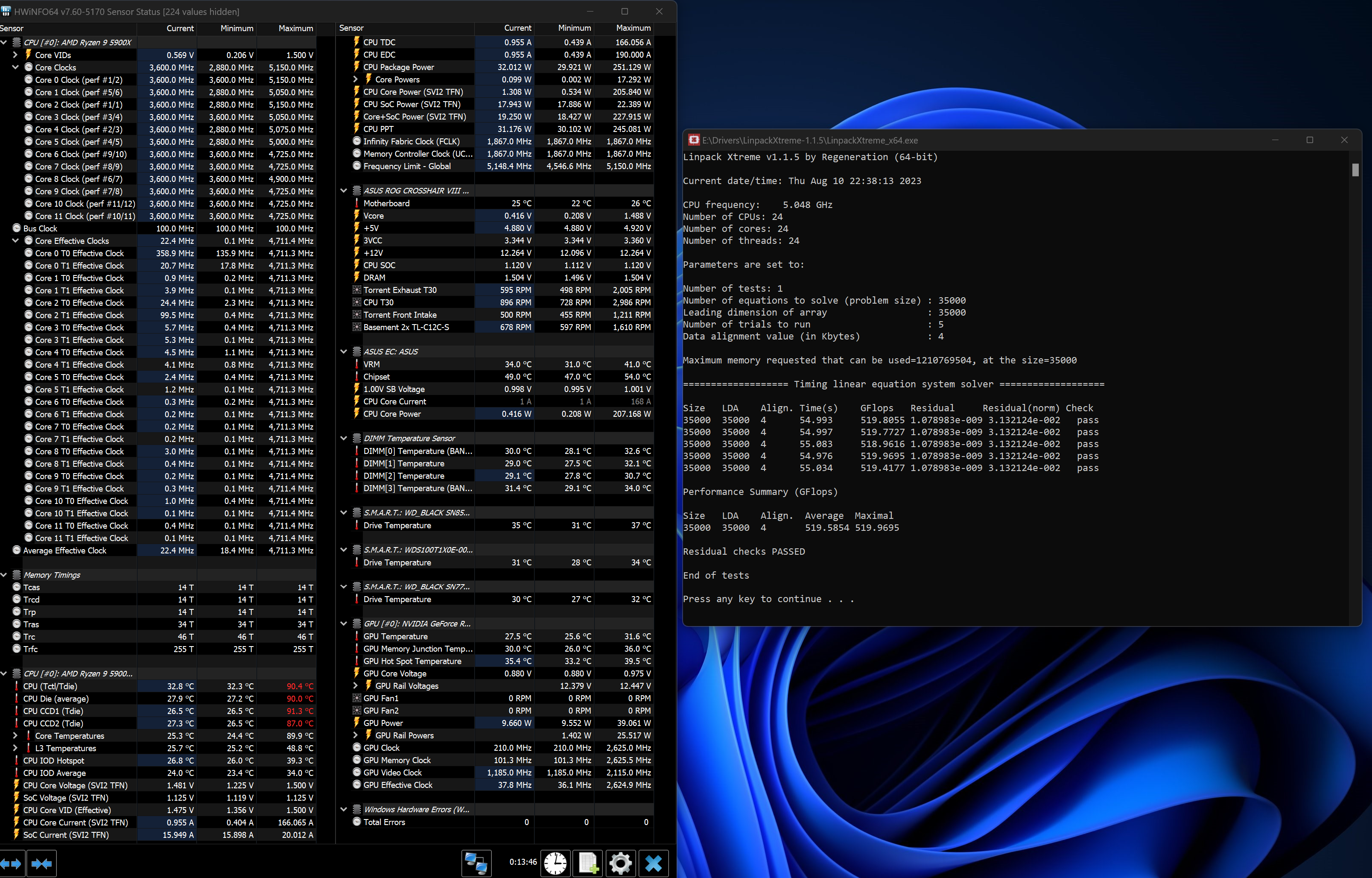
Task: Click the VRM temperature icon
Action: point(357,364)
